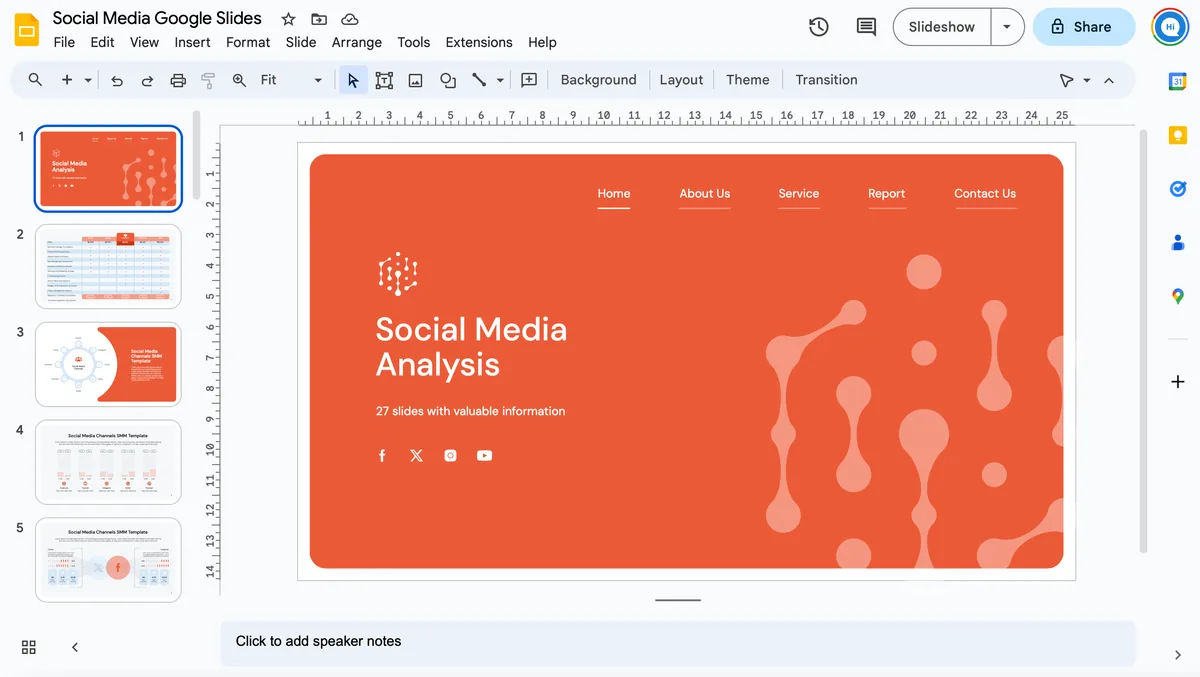Click the move to folder icon
1200x677 pixels.
(319, 19)
